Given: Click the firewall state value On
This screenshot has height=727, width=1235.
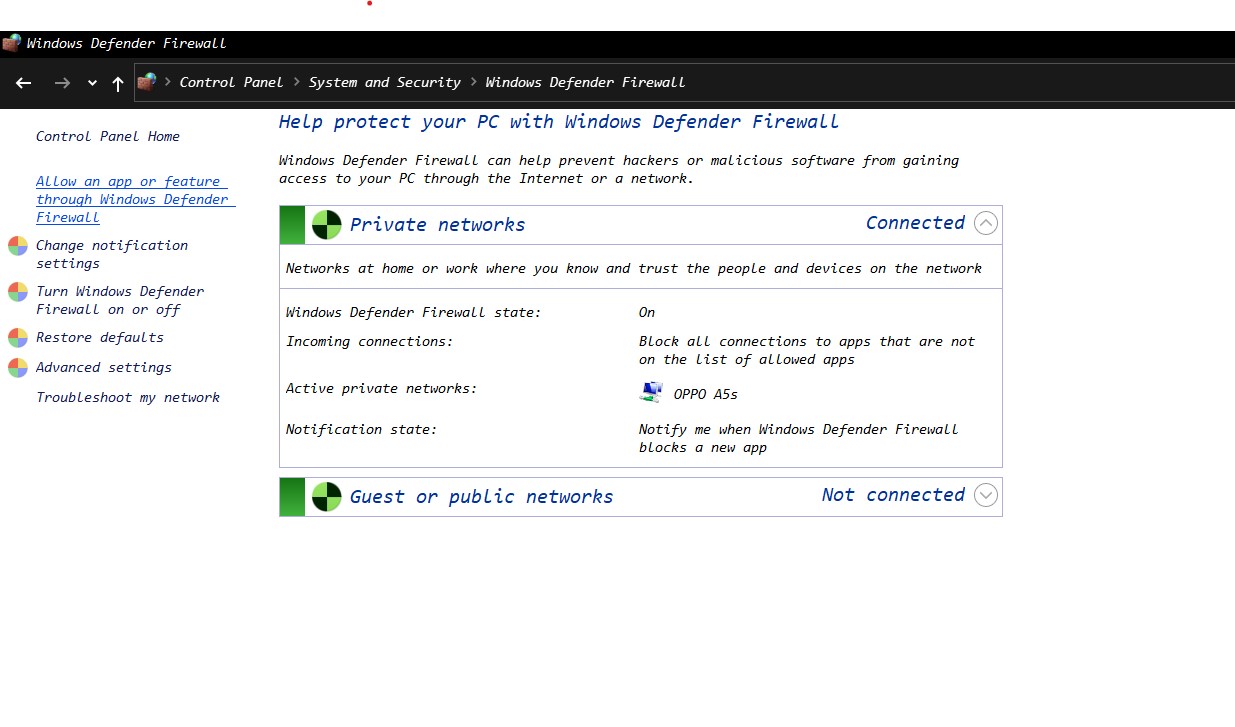Looking at the screenshot, I should pos(647,312).
